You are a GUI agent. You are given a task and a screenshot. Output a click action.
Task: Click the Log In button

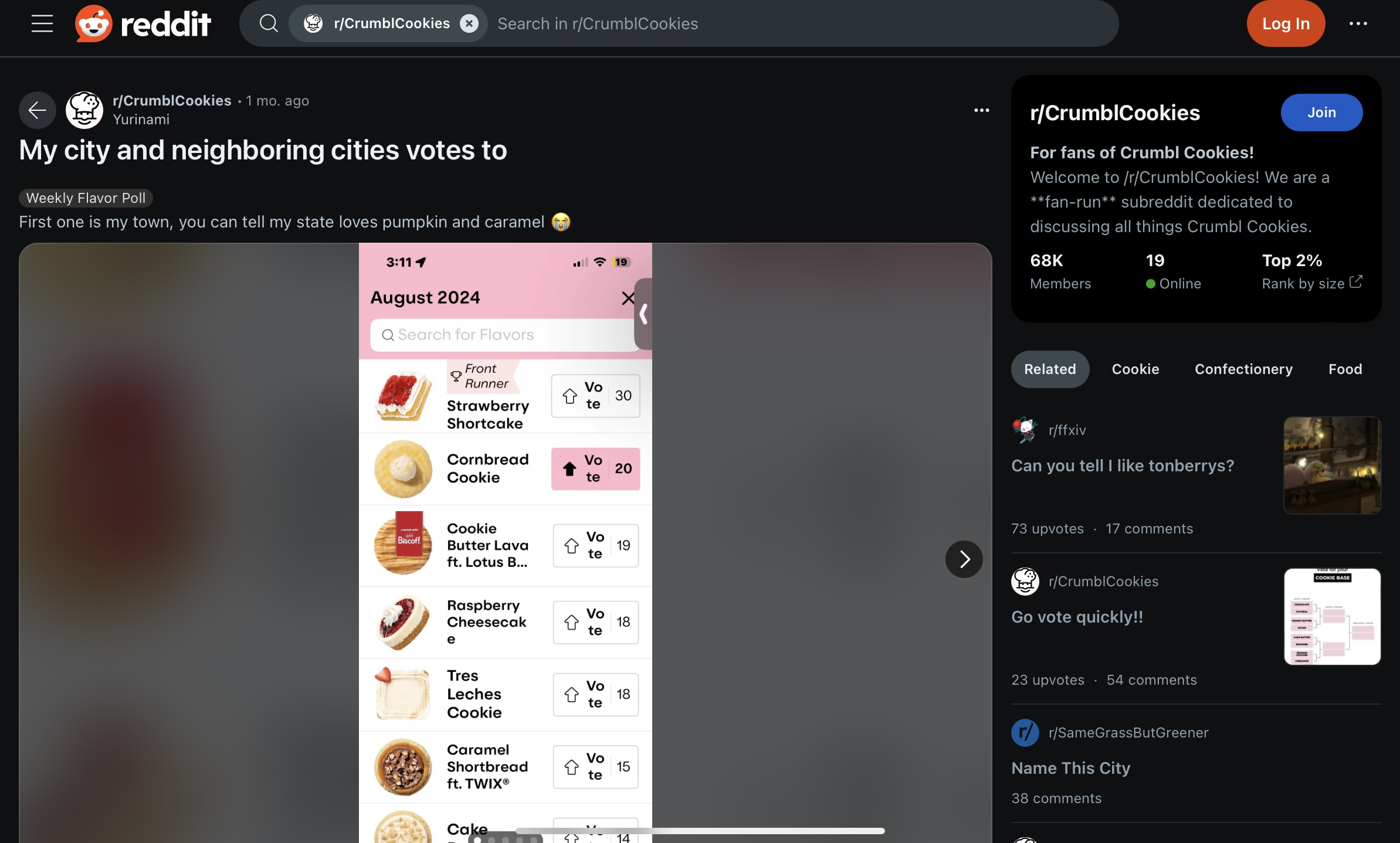[x=1286, y=23]
